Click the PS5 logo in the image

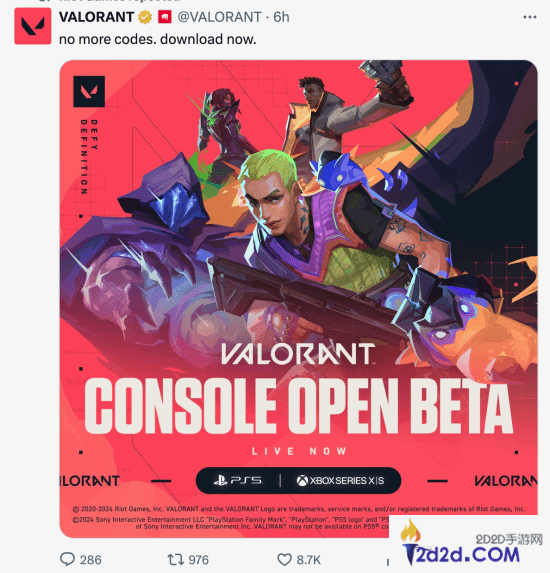pyautogui.click(x=238, y=481)
